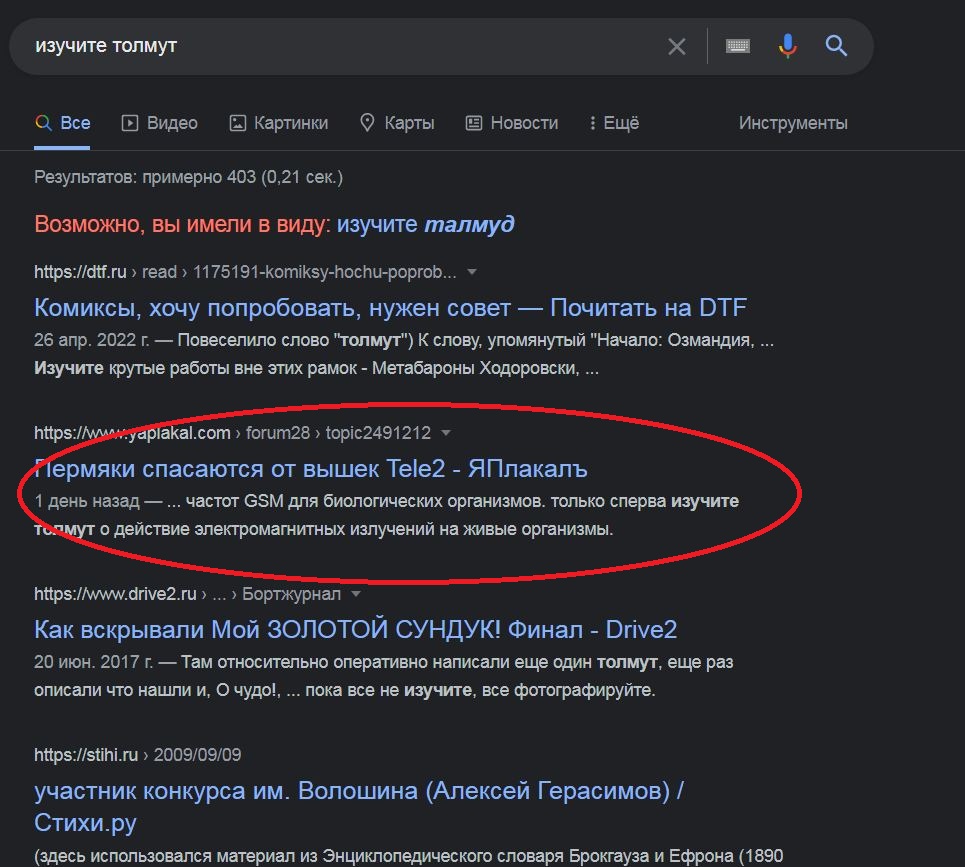Click into the search input field
965x867 pixels.
[x=340, y=46]
